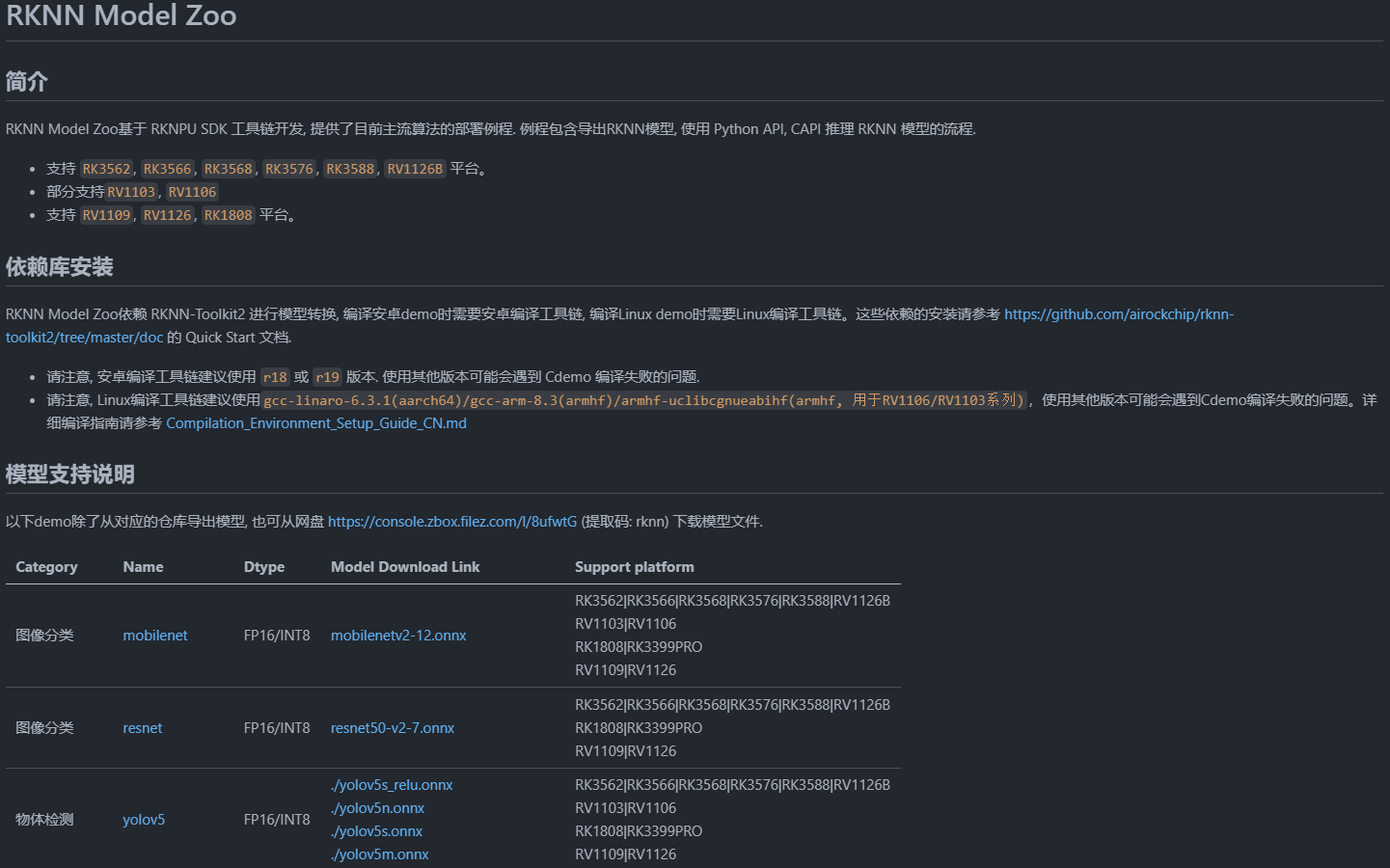Click the RV1109 code tag

(106, 215)
